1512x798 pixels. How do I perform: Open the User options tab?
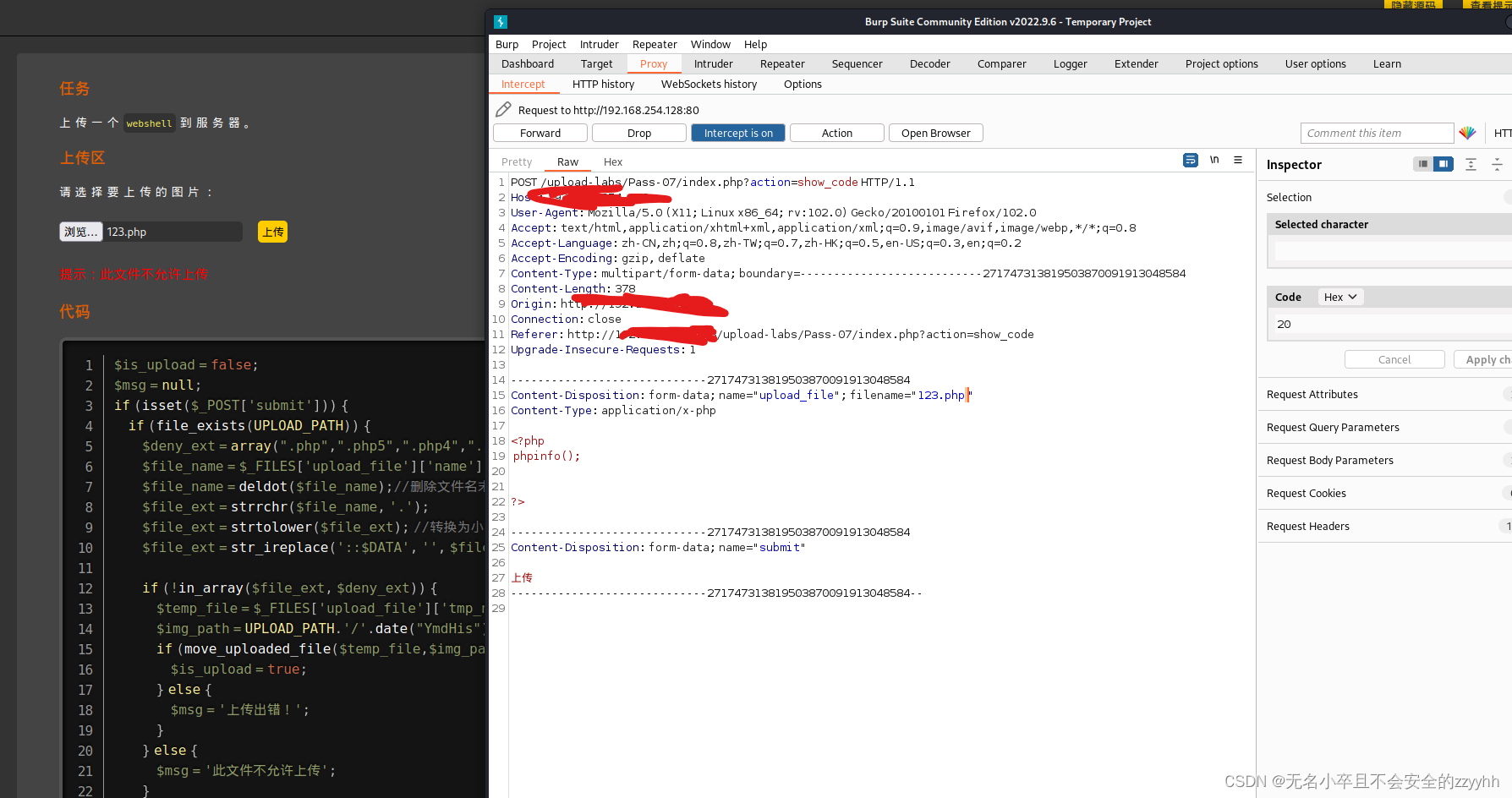[x=1315, y=63]
